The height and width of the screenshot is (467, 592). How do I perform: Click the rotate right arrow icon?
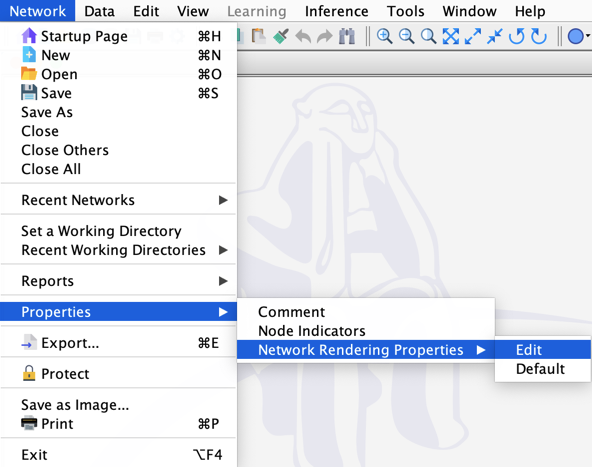[539, 36]
